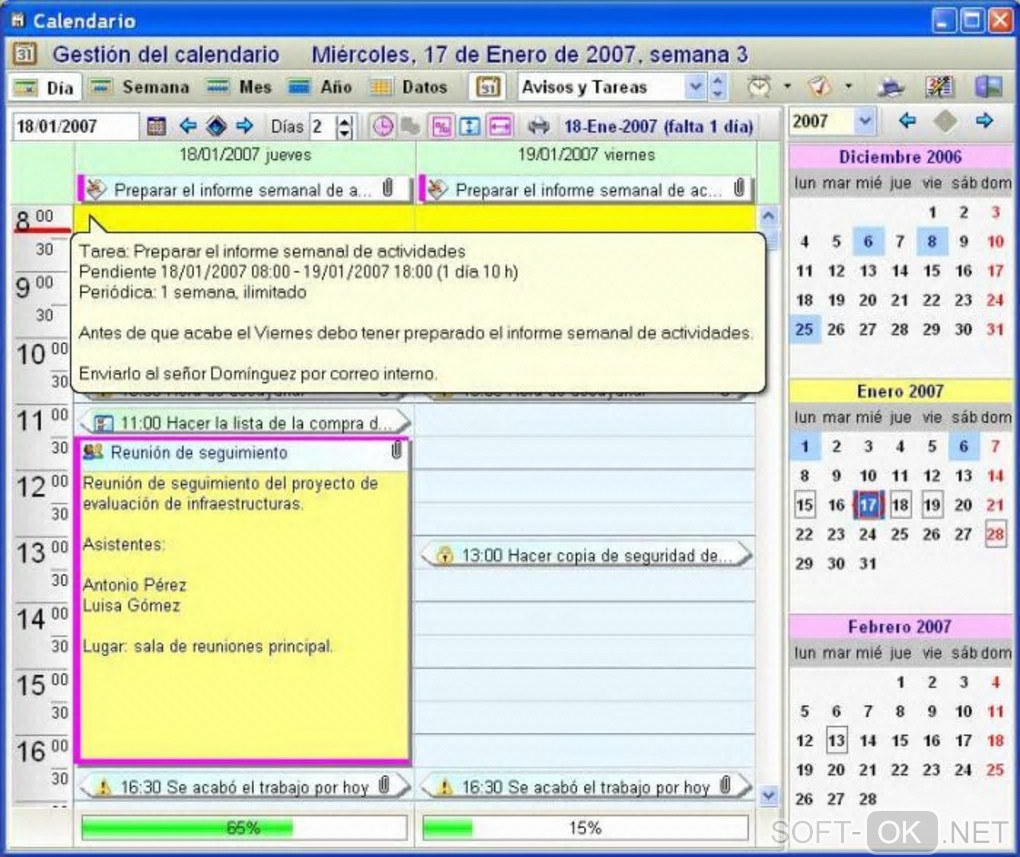Select 25 in Diciembre 2006 mini calendar
Screen dimensions: 1020x857
[x=804, y=329]
